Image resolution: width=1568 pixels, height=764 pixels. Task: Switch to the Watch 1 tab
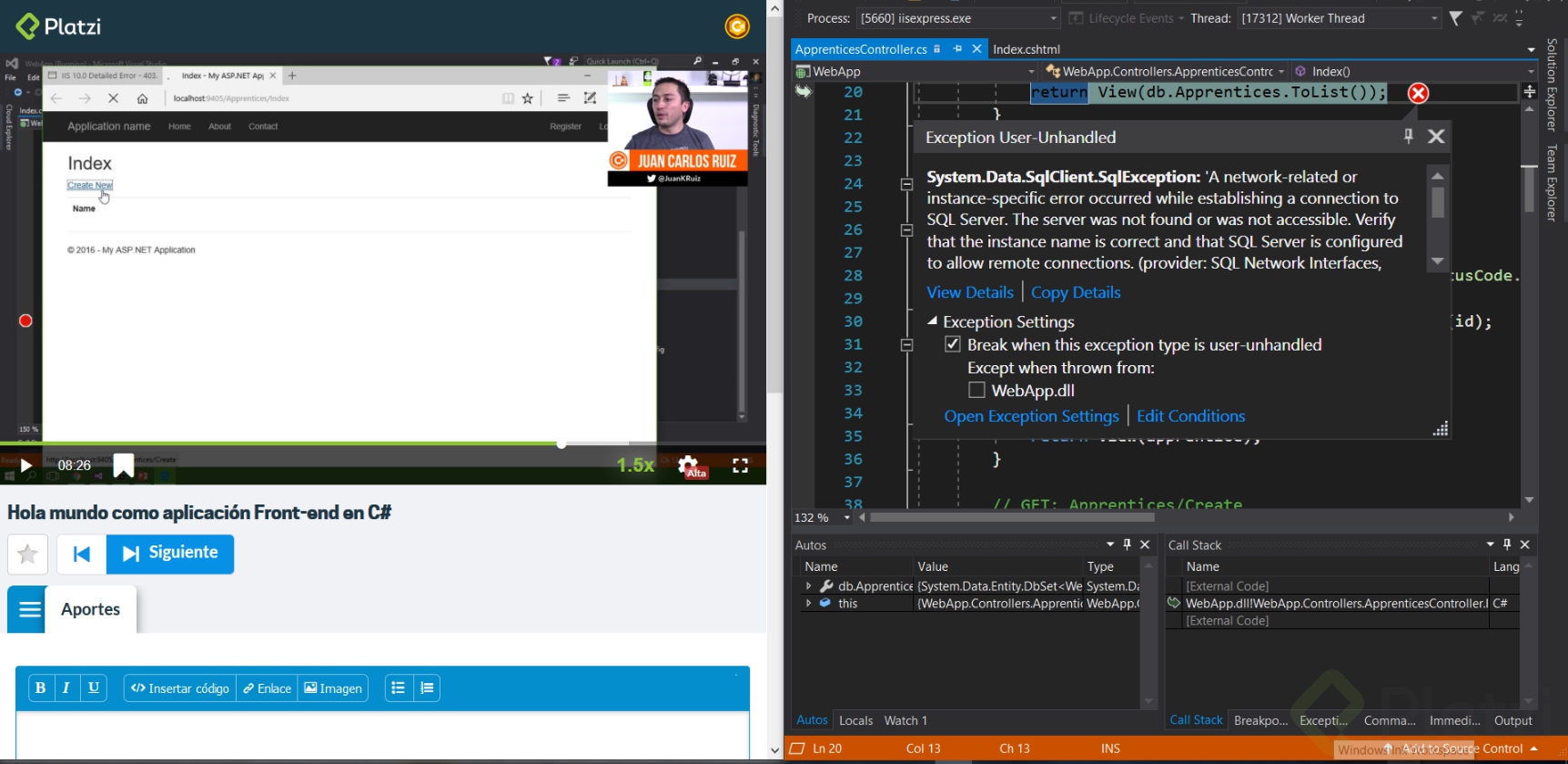(x=905, y=720)
